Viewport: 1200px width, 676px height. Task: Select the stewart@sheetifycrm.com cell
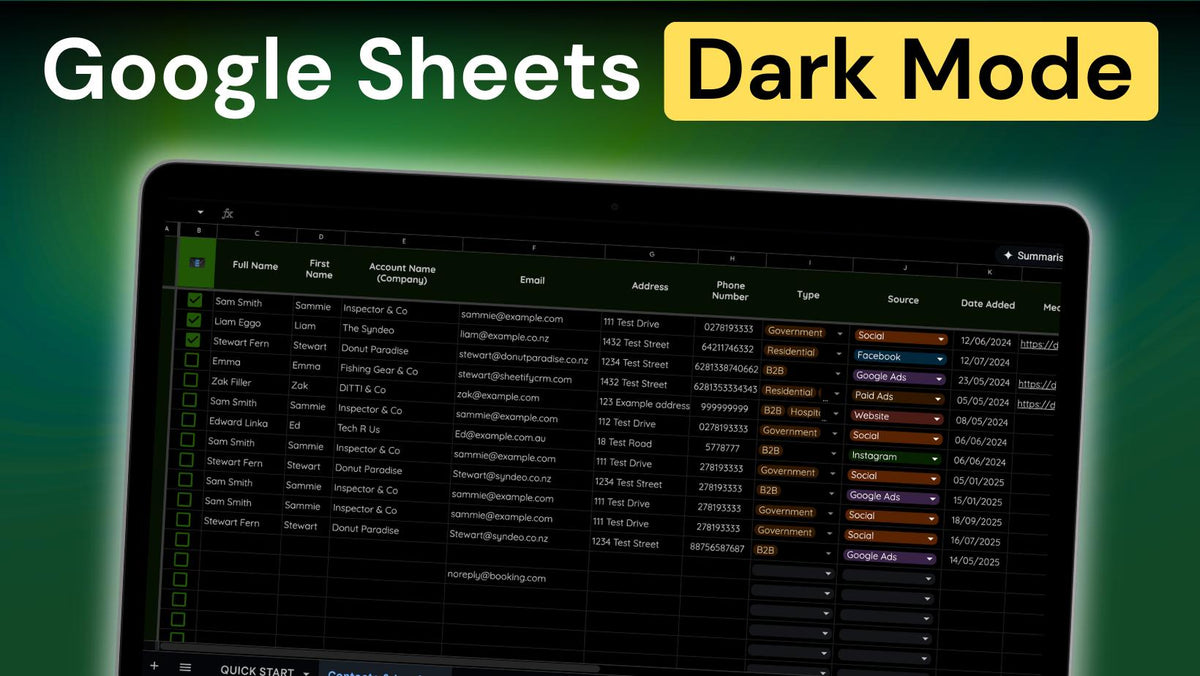click(x=515, y=378)
